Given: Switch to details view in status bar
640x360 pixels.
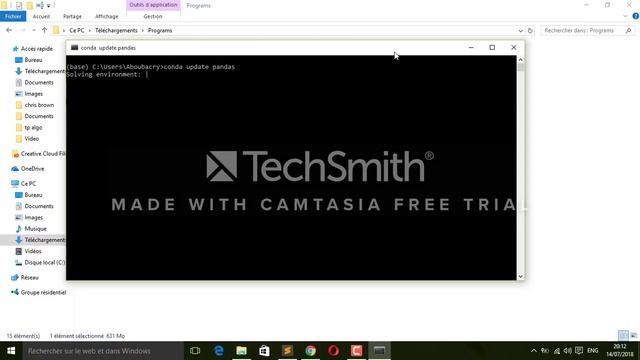Looking at the screenshot, I should [623, 336].
